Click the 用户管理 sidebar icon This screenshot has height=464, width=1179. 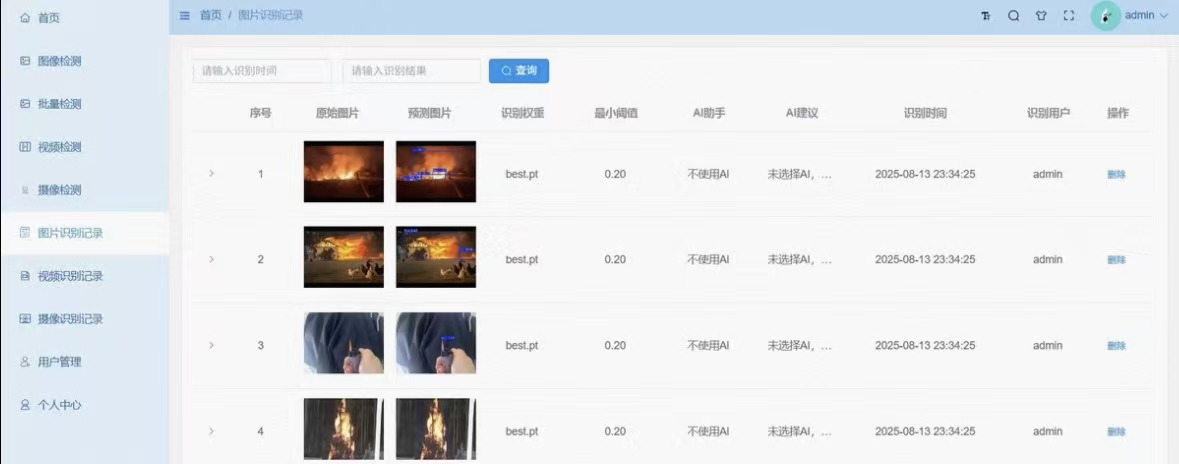25,362
